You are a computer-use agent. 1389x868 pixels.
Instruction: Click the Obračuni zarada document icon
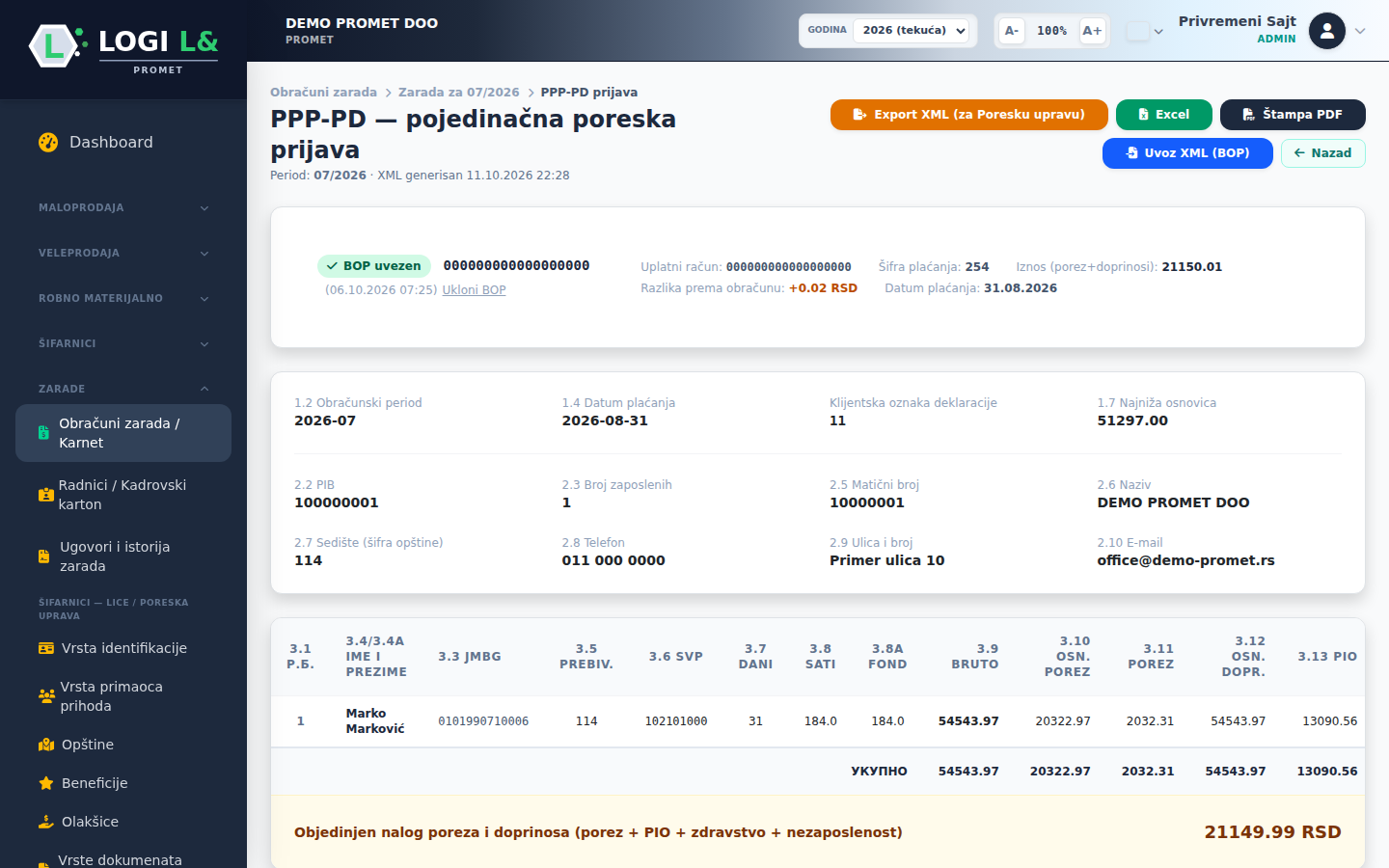[43, 433]
